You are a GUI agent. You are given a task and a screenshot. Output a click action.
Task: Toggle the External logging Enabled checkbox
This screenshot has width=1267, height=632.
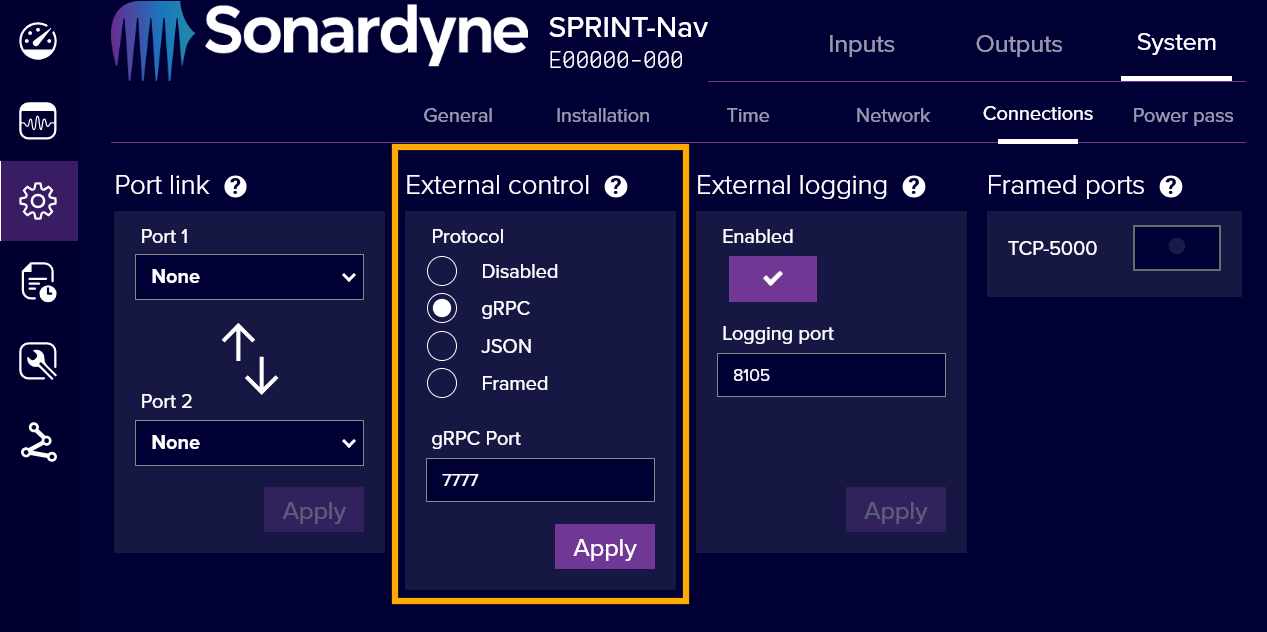point(772,279)
